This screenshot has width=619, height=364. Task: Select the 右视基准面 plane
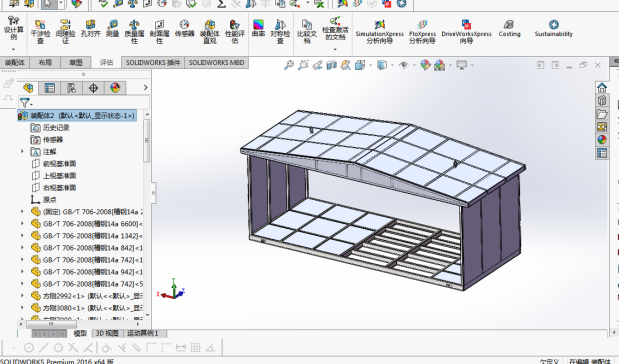(59, 188)
